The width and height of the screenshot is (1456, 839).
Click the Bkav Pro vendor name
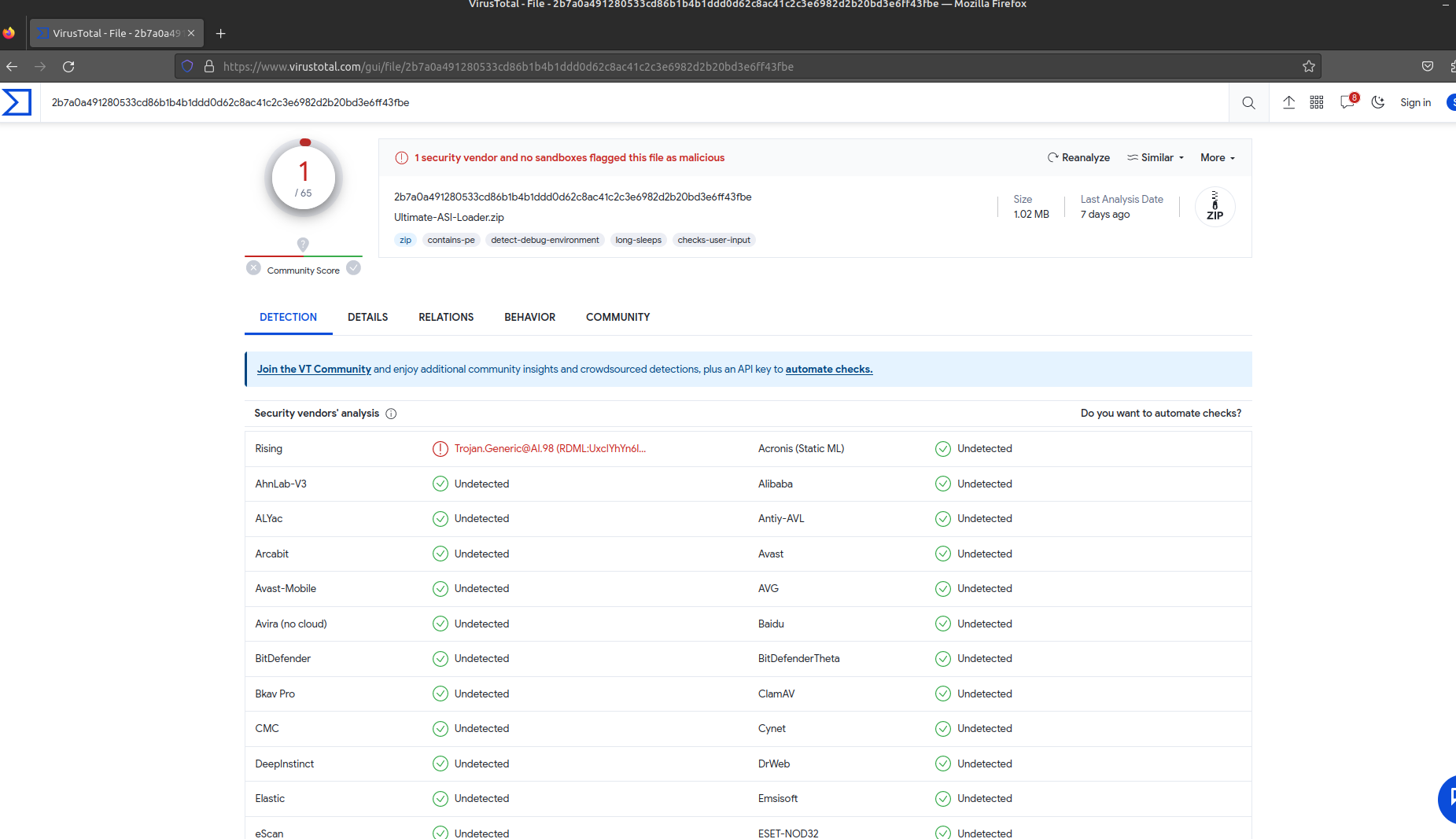click(275, 694)
